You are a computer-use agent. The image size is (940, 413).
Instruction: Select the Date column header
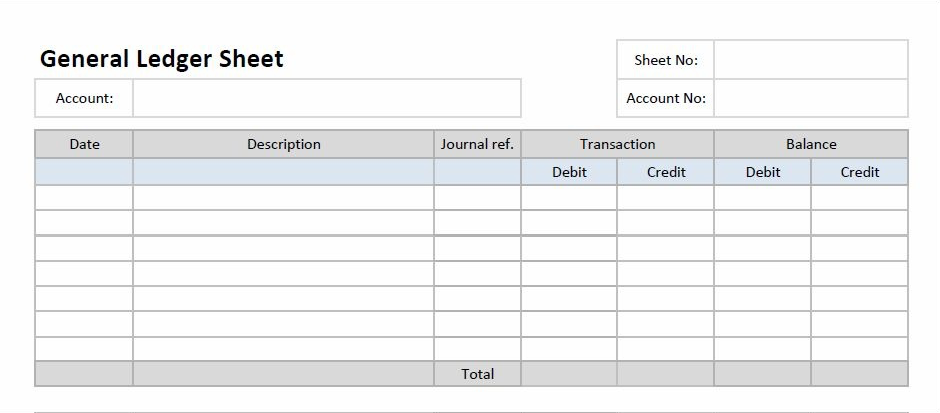84,144
